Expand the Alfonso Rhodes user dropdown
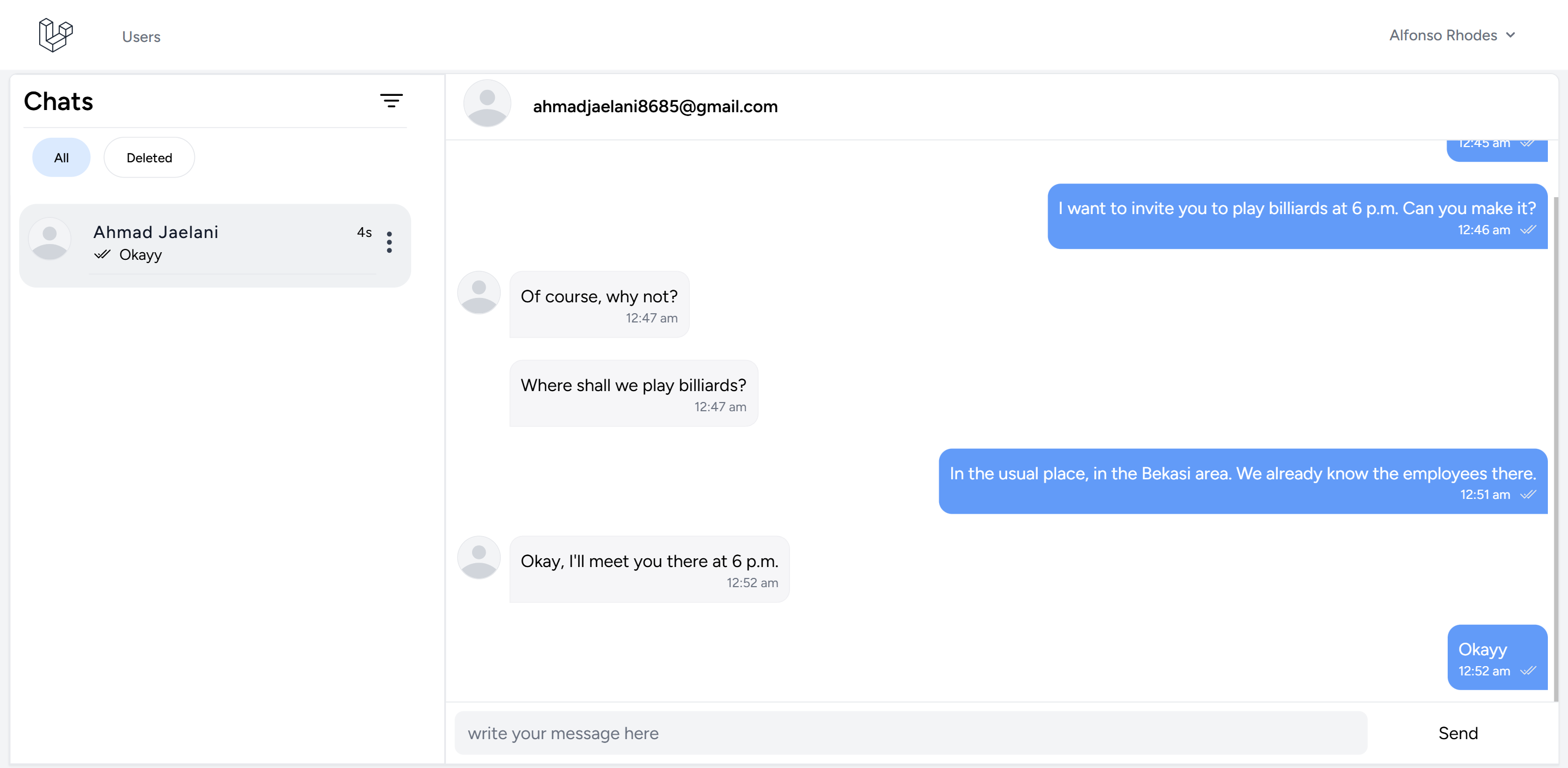Viewport: 1568px width, 768px height. pos(1443,35)
